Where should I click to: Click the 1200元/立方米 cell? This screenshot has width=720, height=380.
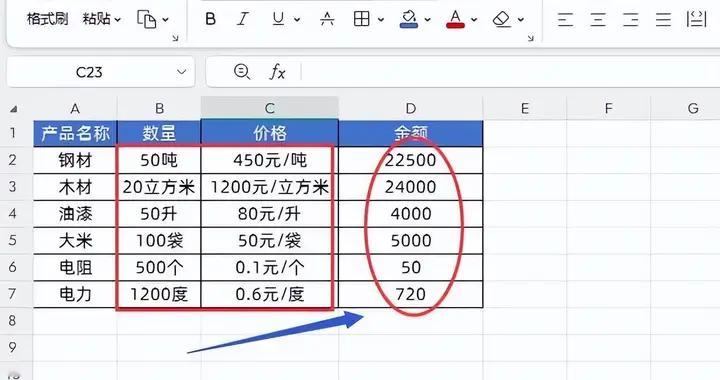pyautogui.click(x=270, y=187)
